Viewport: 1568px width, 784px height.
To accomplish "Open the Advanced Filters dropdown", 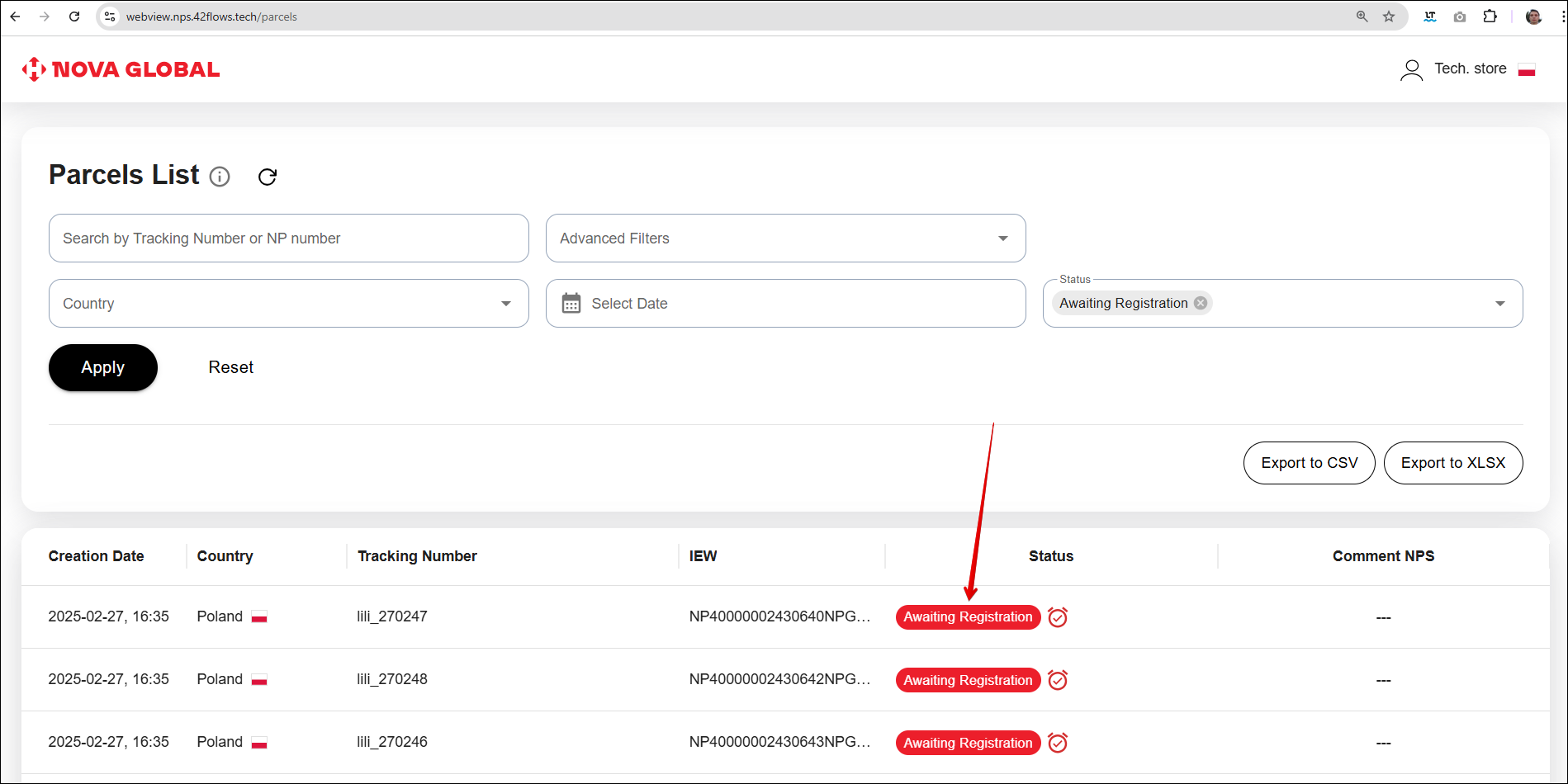I will click(x=785, y=239).
